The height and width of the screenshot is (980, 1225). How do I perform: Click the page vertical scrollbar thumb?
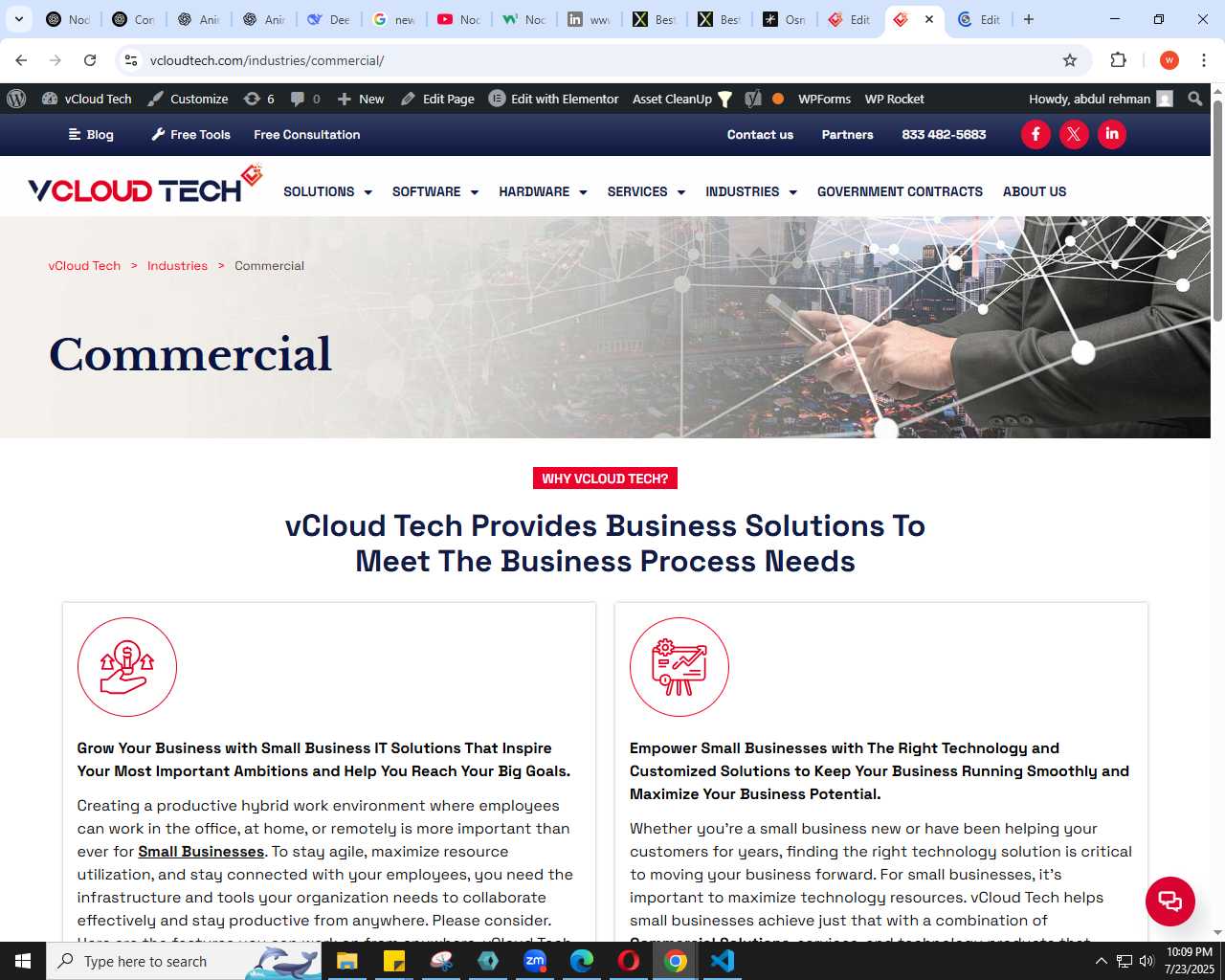pyautogui.click(x=1217, y=210)
